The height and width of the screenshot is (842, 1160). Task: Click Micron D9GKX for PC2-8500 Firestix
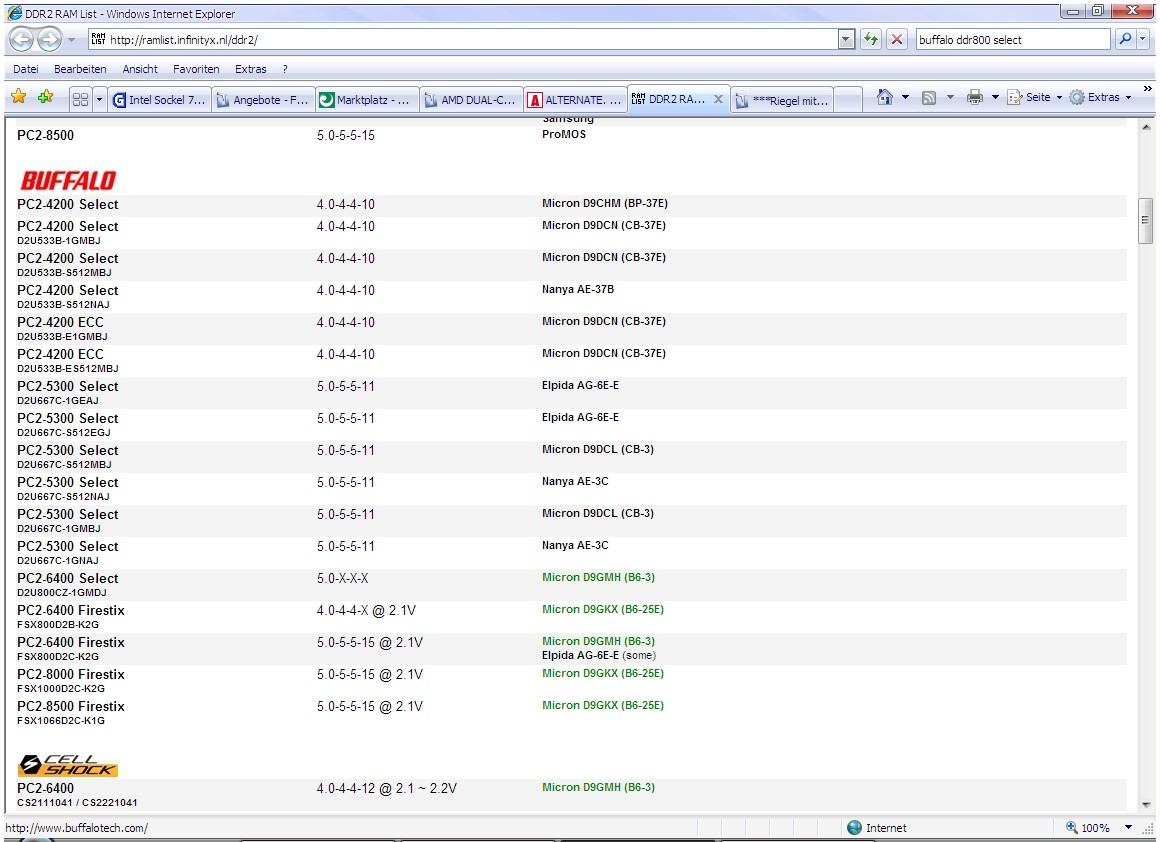pyautogui.click(x=602, y=705)
